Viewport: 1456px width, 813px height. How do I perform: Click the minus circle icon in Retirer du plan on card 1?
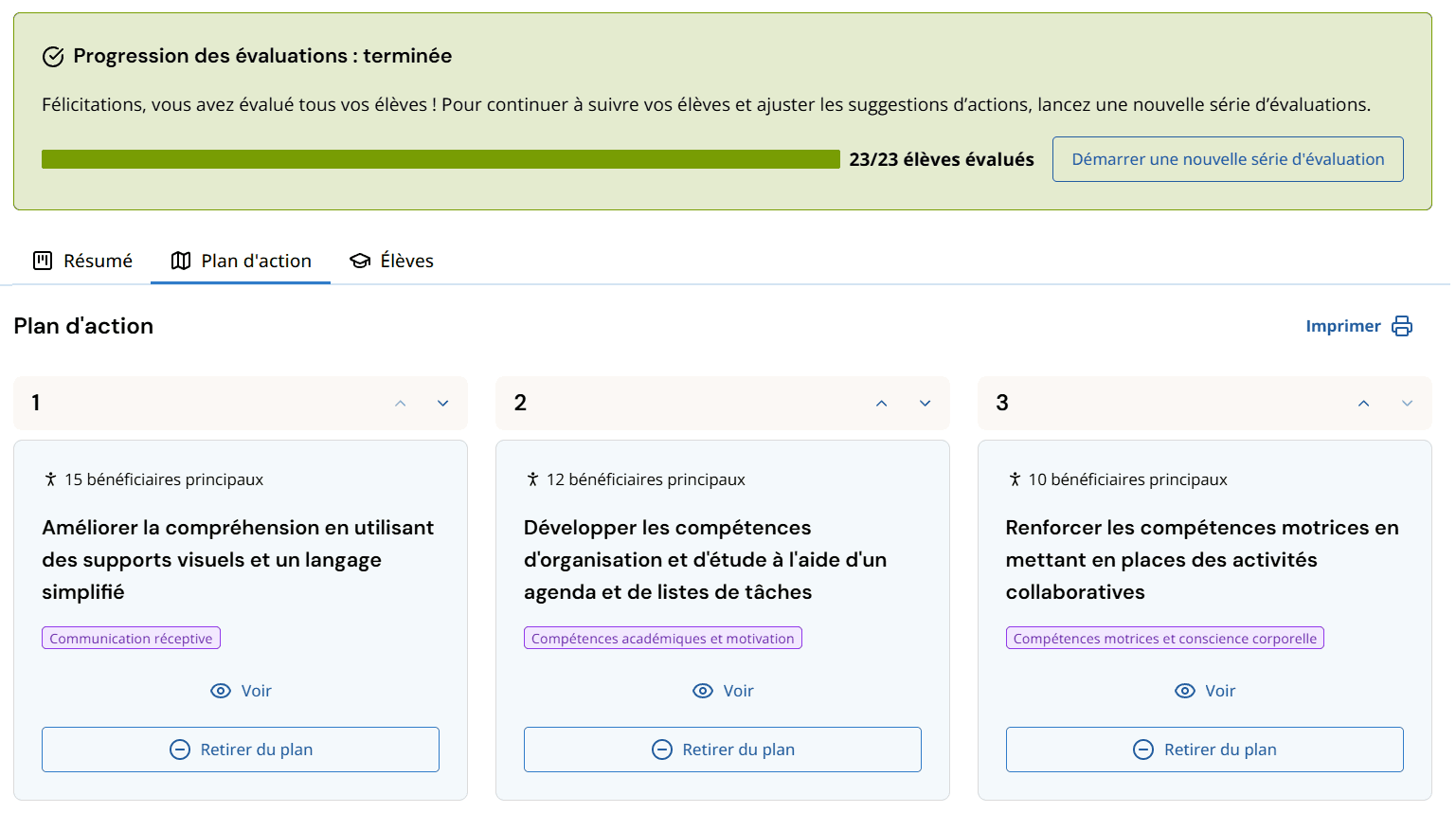point(179,749)
